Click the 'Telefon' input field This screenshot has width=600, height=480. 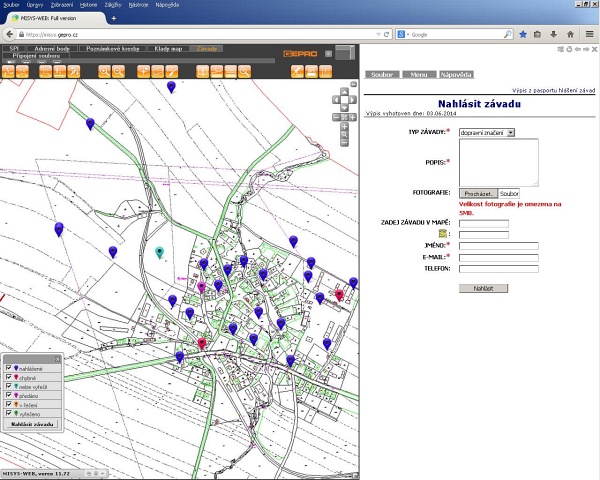(499, 269)
